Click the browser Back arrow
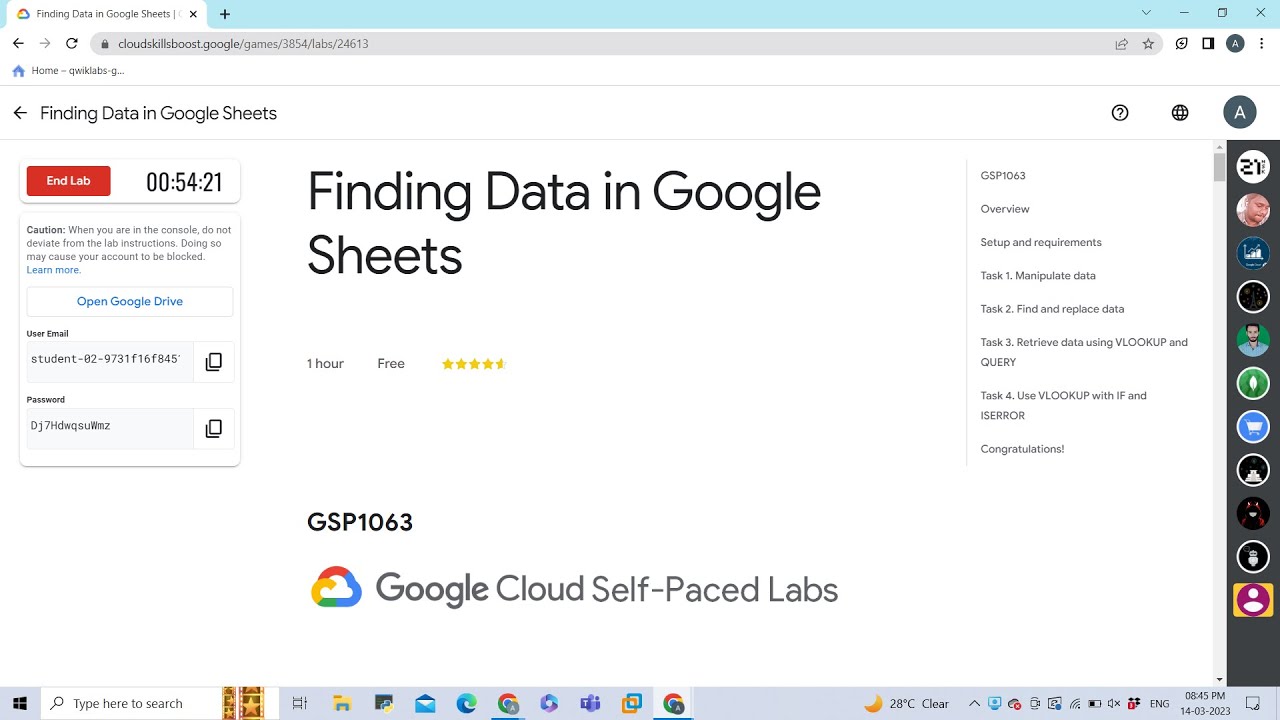This screenshot has width=1280, height=720. (18, 43)
